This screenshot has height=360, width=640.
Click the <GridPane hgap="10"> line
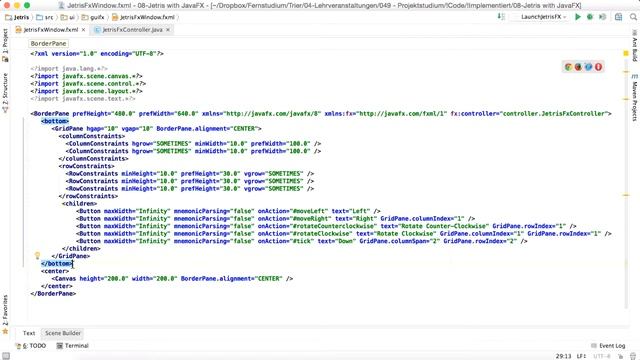(x=156, y=129)
